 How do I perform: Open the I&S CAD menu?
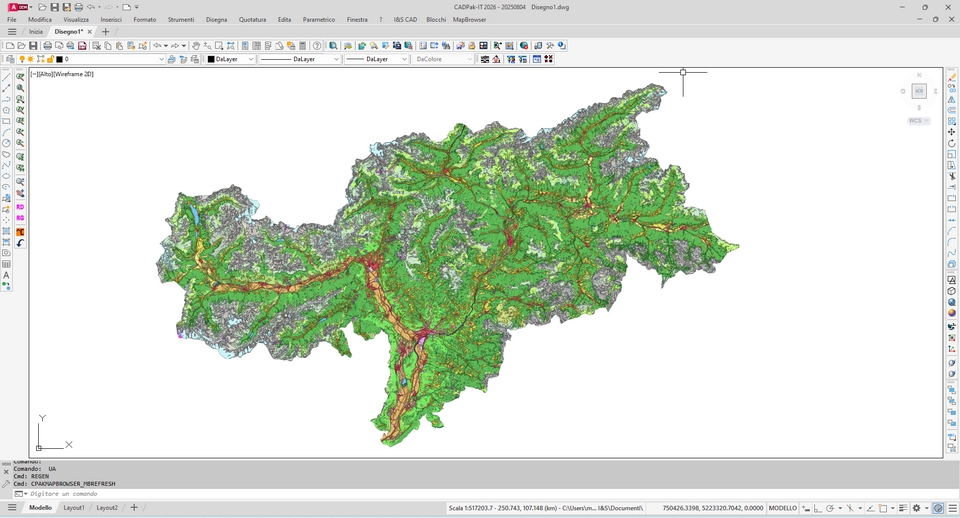tap(405, 20)
